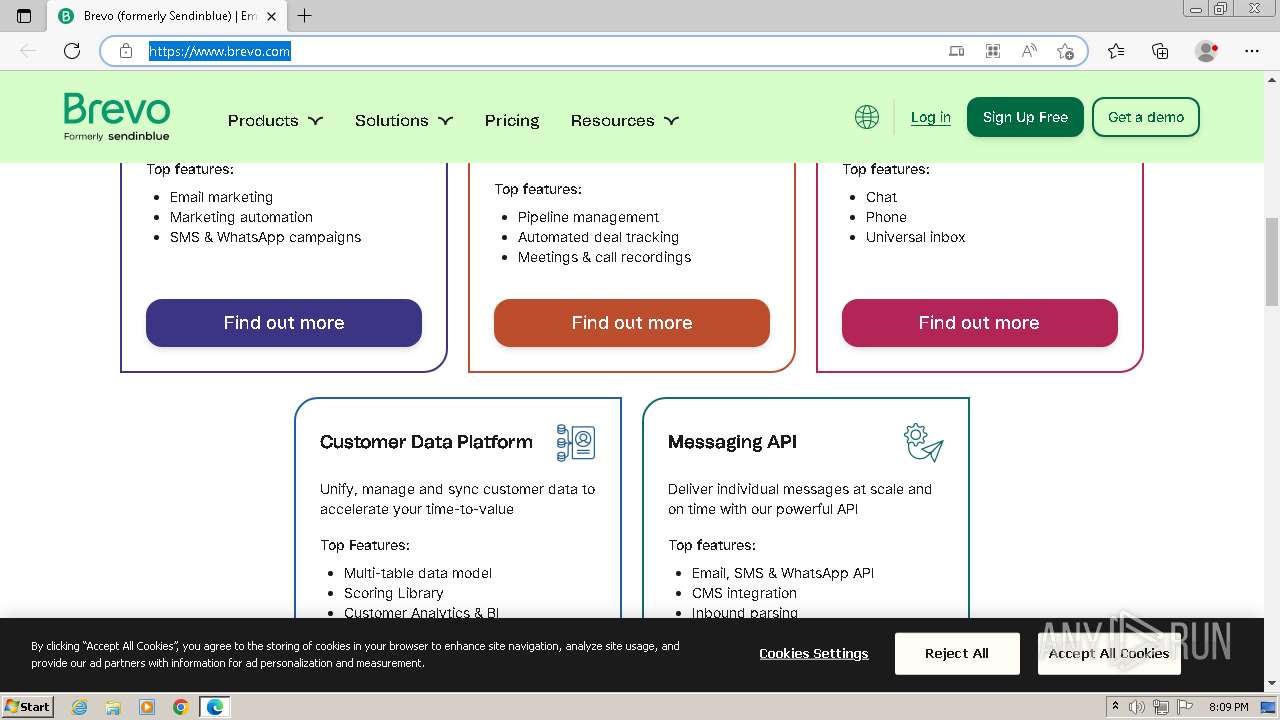Expand the Products menu
The height and width of the screenshot is (720, 1280).
point(275,120)
